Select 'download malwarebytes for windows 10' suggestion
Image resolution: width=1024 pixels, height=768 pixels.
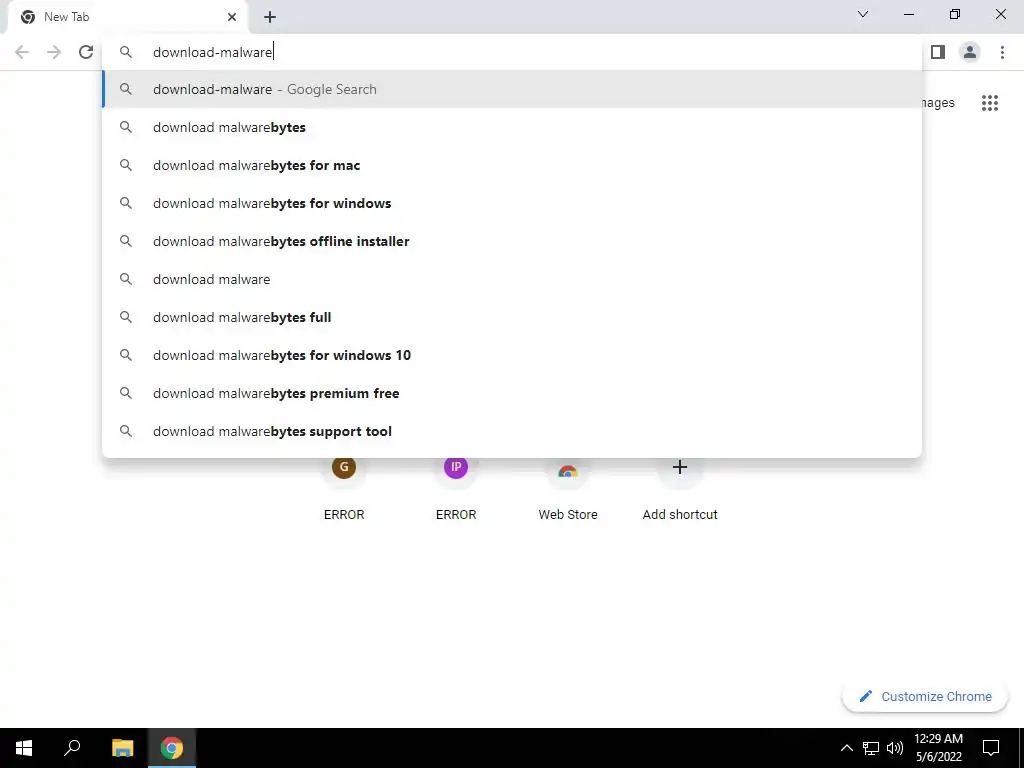512,355
